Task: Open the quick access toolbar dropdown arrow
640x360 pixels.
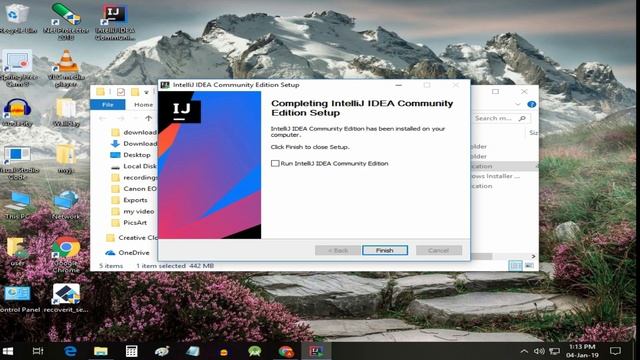Action: pos(146,92)
